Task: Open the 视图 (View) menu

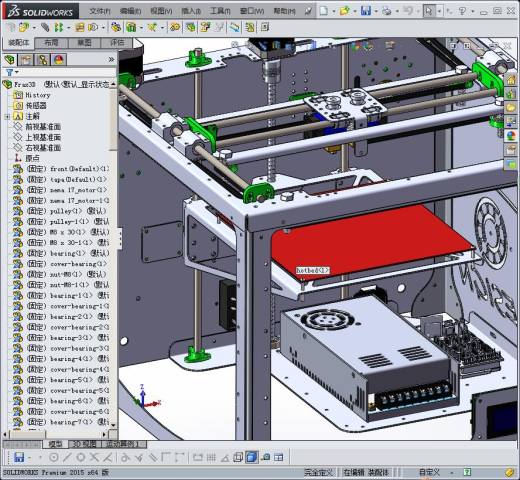Action: (x=161, y=11)
